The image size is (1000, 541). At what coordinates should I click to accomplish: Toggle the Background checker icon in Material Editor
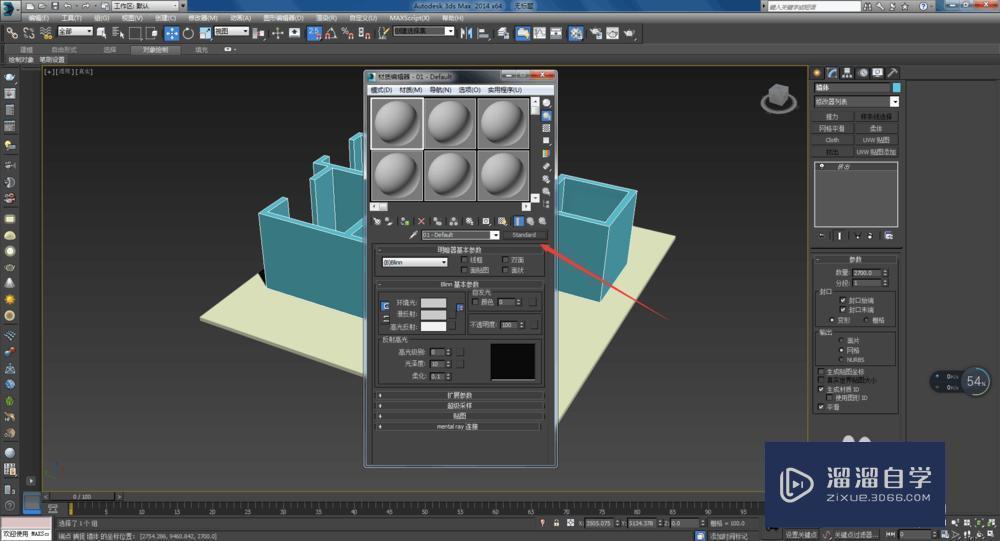[547, 129]
